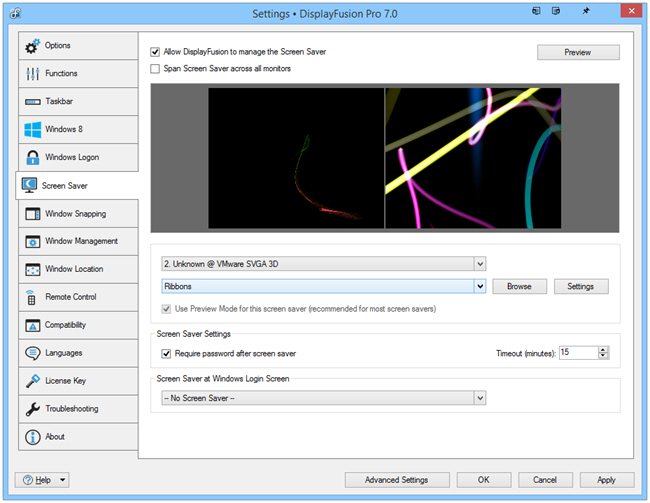
Task: Click the Options gear icon
Action: pyautogui.click(x=33, y=46)
